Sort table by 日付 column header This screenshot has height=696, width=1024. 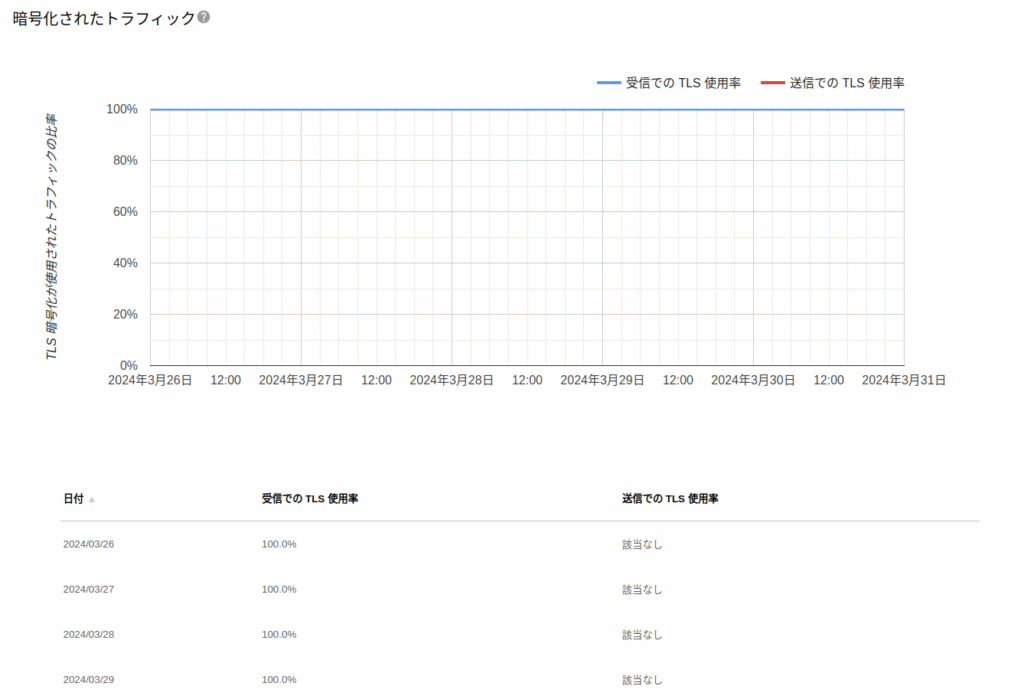pyautogui.click(x=73, y=498)
